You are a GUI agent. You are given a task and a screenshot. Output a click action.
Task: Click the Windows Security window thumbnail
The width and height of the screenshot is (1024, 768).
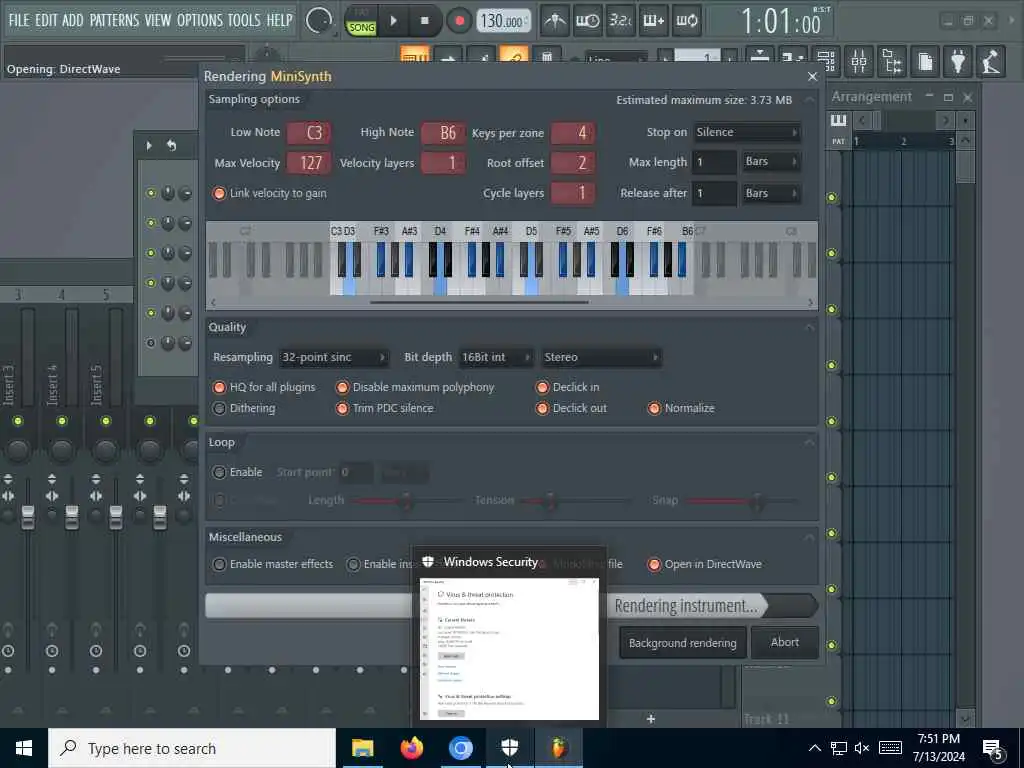click(x=509, y=648)
